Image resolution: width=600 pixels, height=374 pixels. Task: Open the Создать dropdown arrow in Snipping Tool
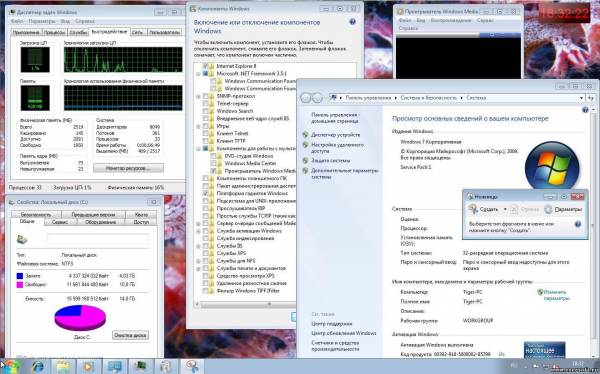click(505, 209)
